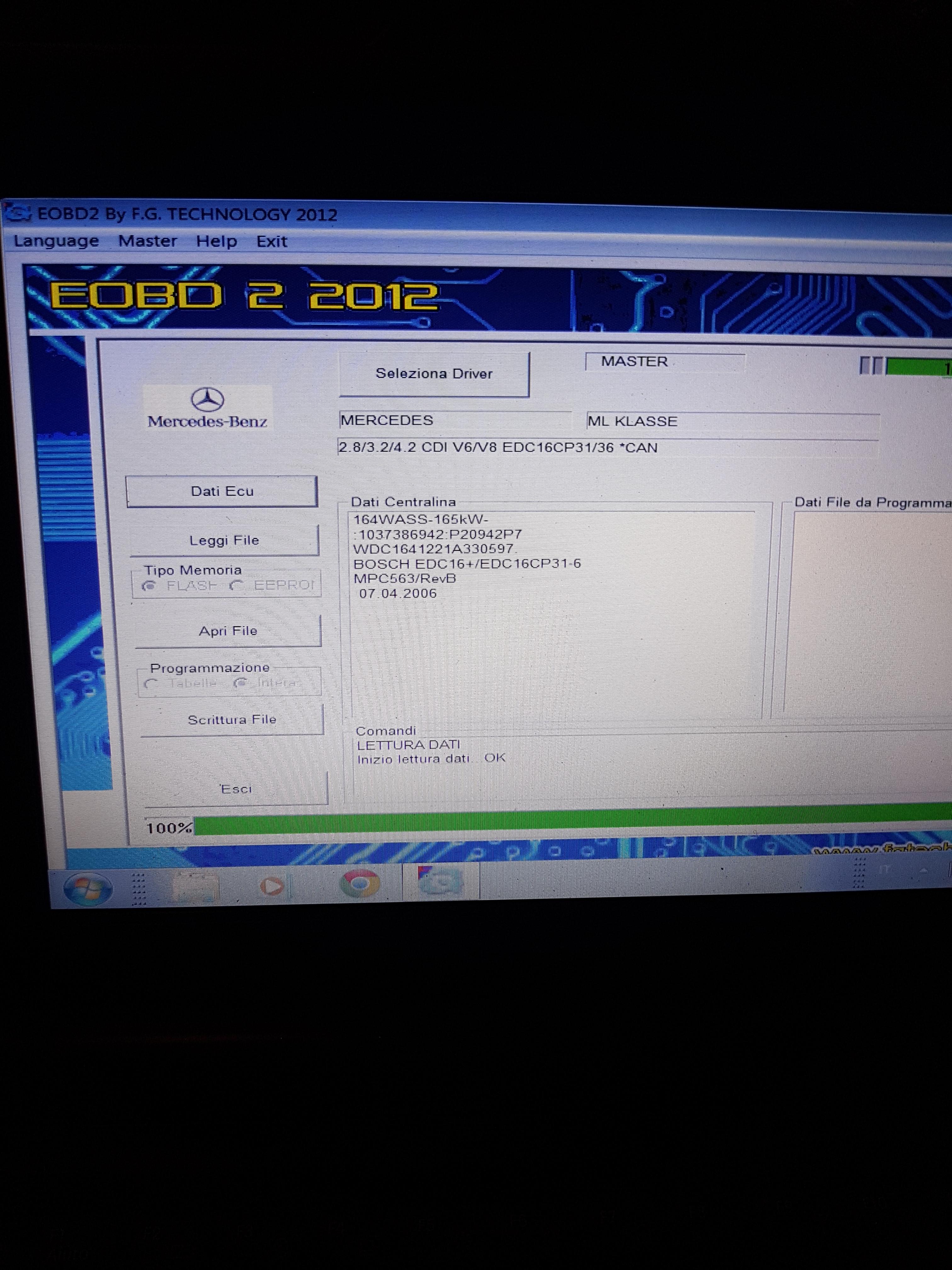Click the date 07.04.2006 line
952x1270 pixels.
point(398,594)
